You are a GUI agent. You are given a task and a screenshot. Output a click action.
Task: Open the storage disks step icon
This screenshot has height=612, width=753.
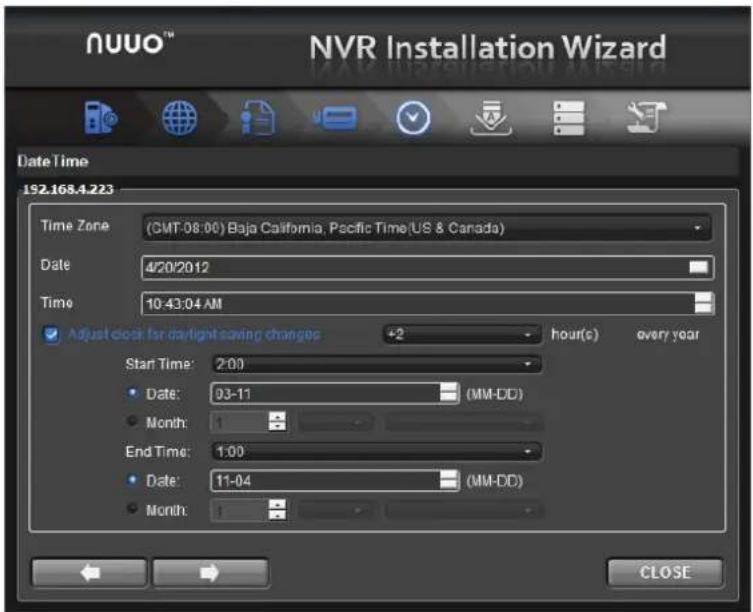[x=569, y=118]
